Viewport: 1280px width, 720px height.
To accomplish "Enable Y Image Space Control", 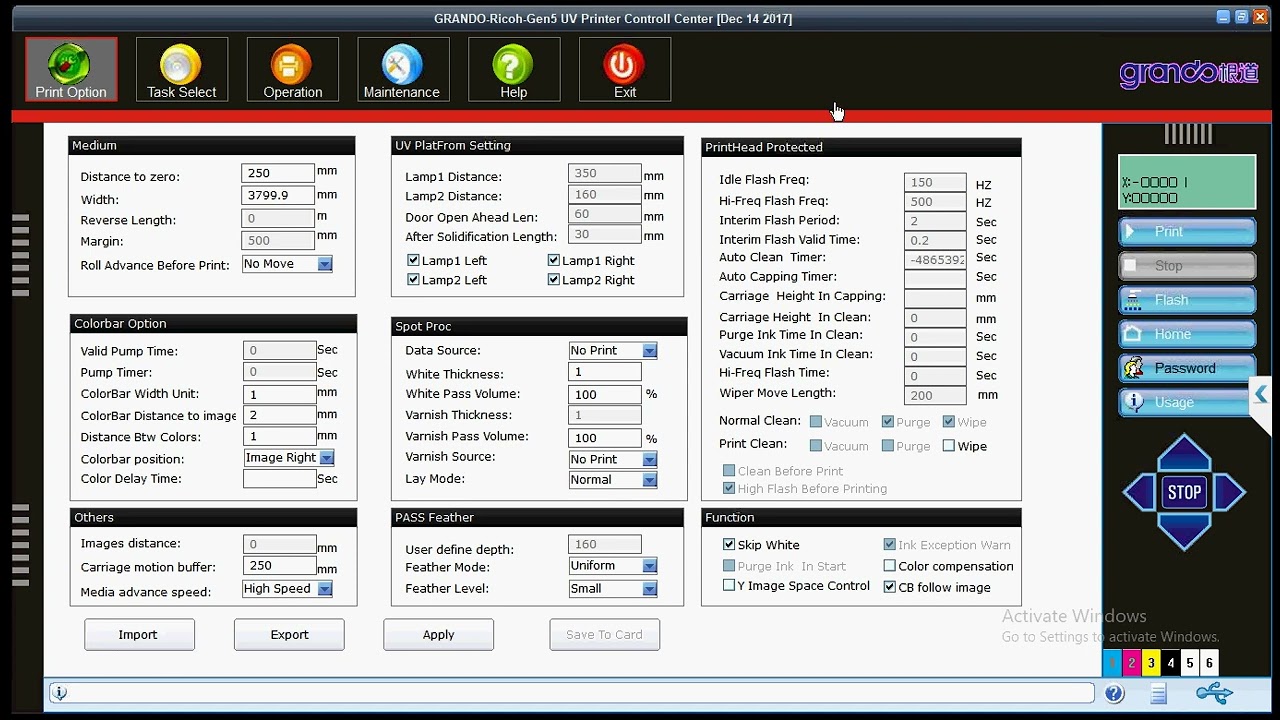I will pos(729,586).
